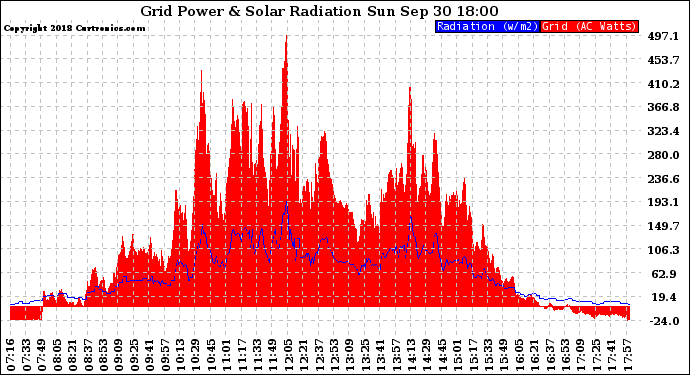Select the 193.1 y-axis value
Screen dimensions: 690x375
[664, 202]
